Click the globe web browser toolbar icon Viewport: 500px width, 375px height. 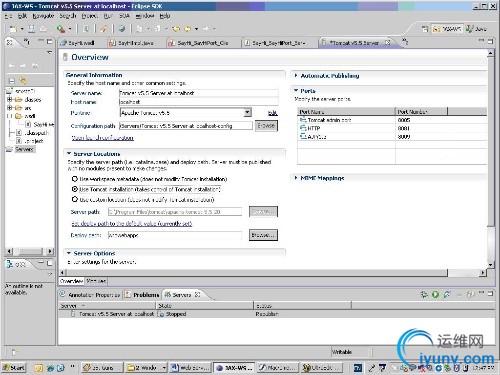point(122,29)
